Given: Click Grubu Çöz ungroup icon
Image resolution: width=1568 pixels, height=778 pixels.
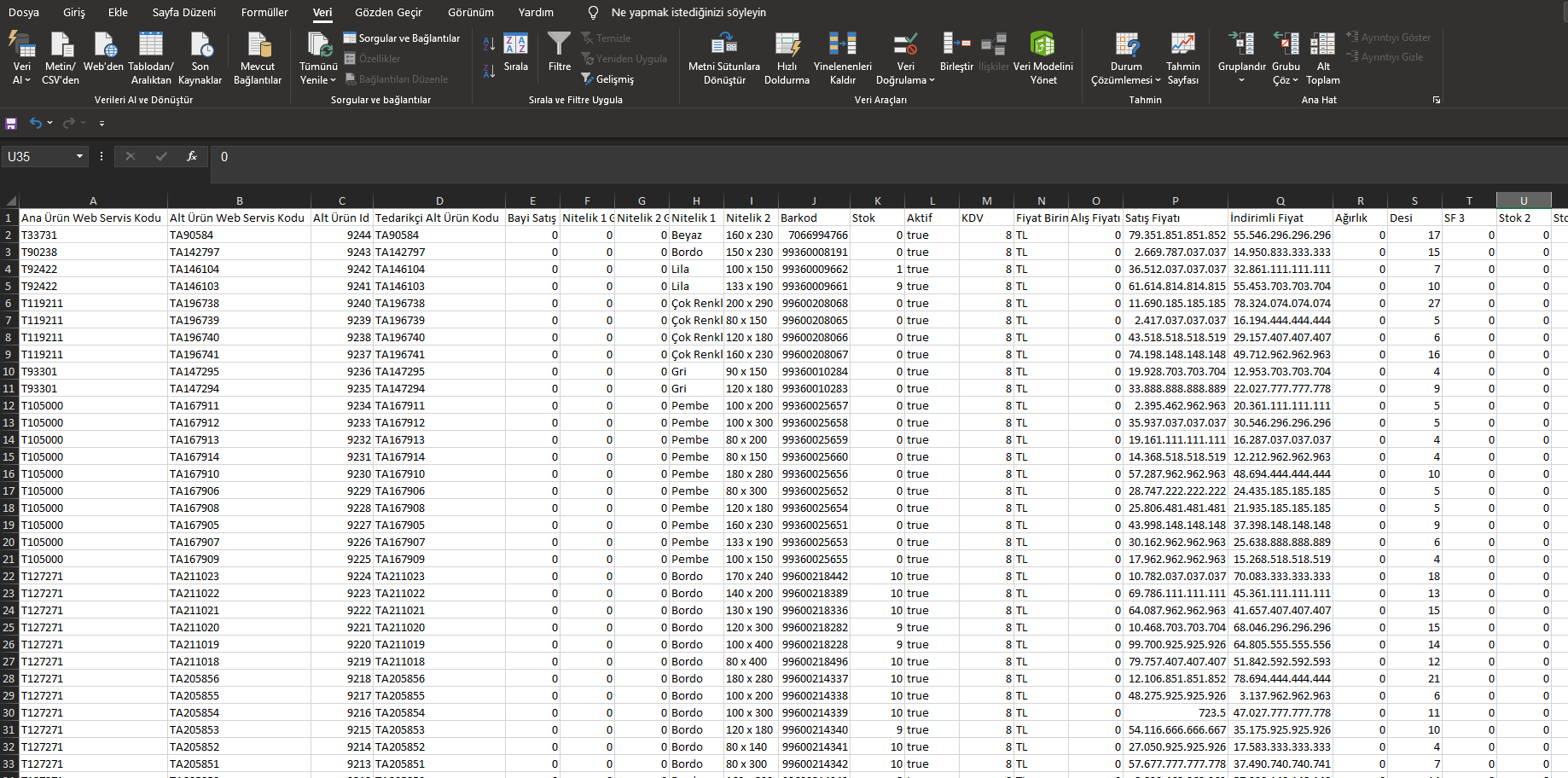Looking at the screenshot, I should 1286,57.
